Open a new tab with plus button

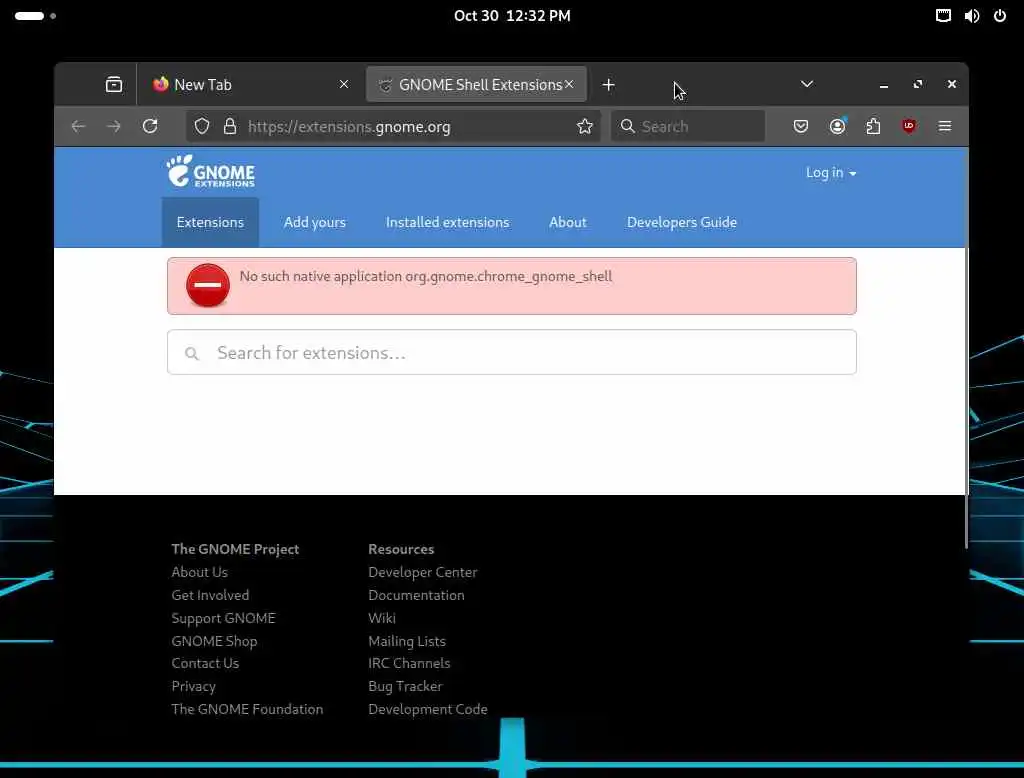[608, 85]
